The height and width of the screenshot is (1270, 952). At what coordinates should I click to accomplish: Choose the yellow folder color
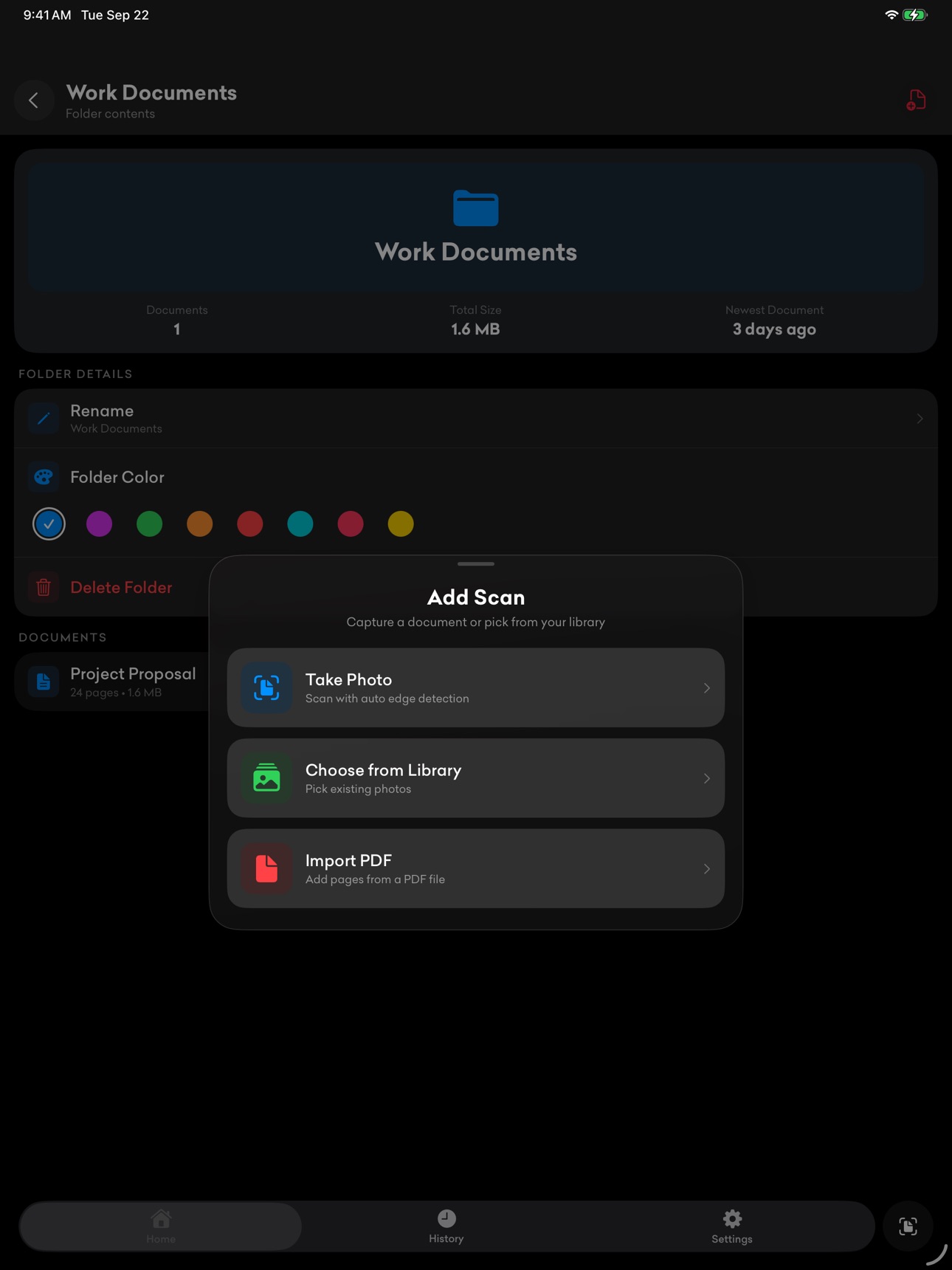(x=401, y=524)
